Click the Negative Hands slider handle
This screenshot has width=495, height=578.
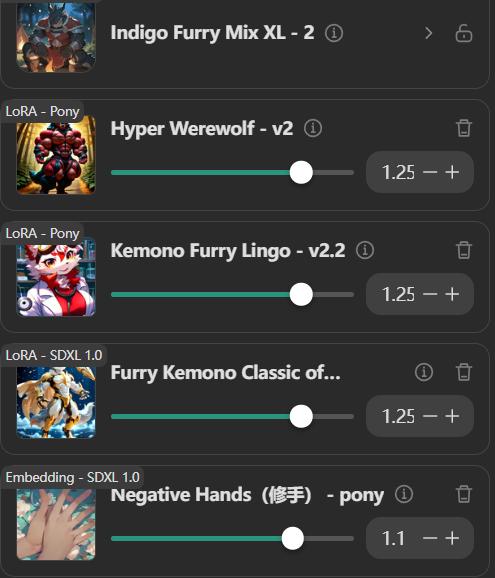pos(293,538)
